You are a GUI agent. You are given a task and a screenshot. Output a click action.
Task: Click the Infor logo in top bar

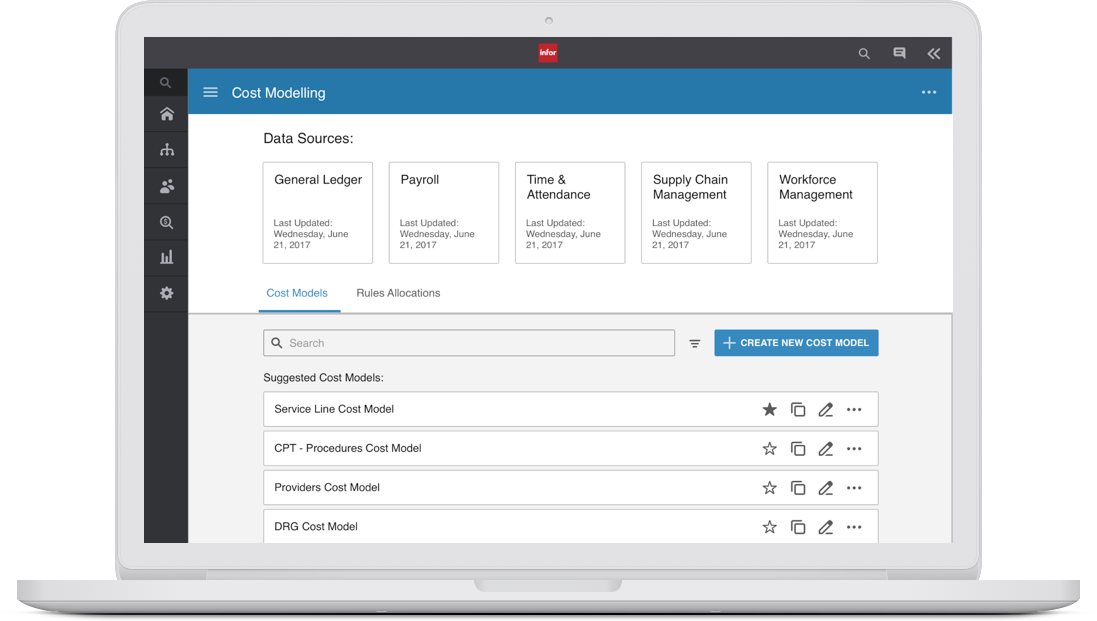(x=548, y=52)
